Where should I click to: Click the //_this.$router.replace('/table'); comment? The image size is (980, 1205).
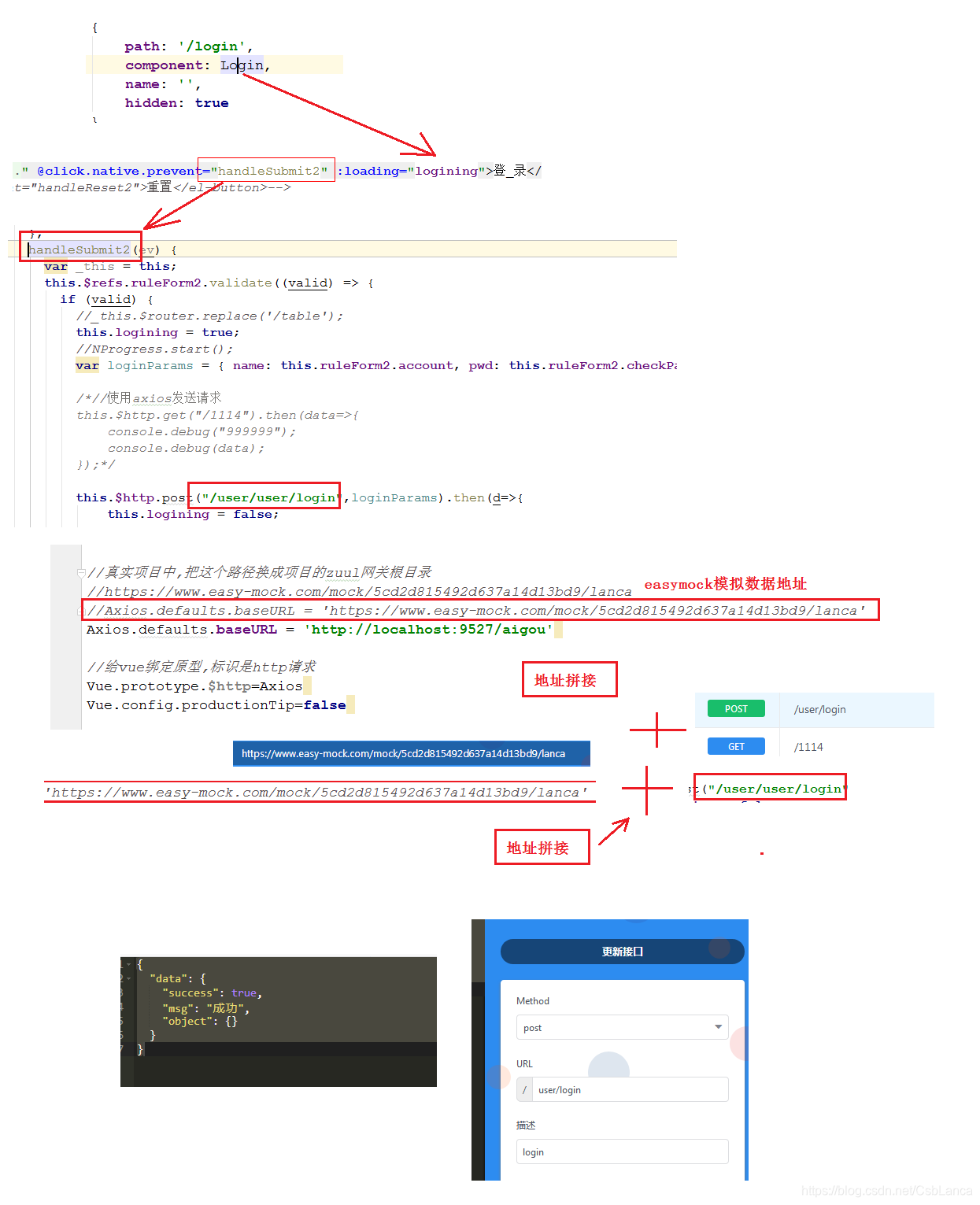(209, 316)
